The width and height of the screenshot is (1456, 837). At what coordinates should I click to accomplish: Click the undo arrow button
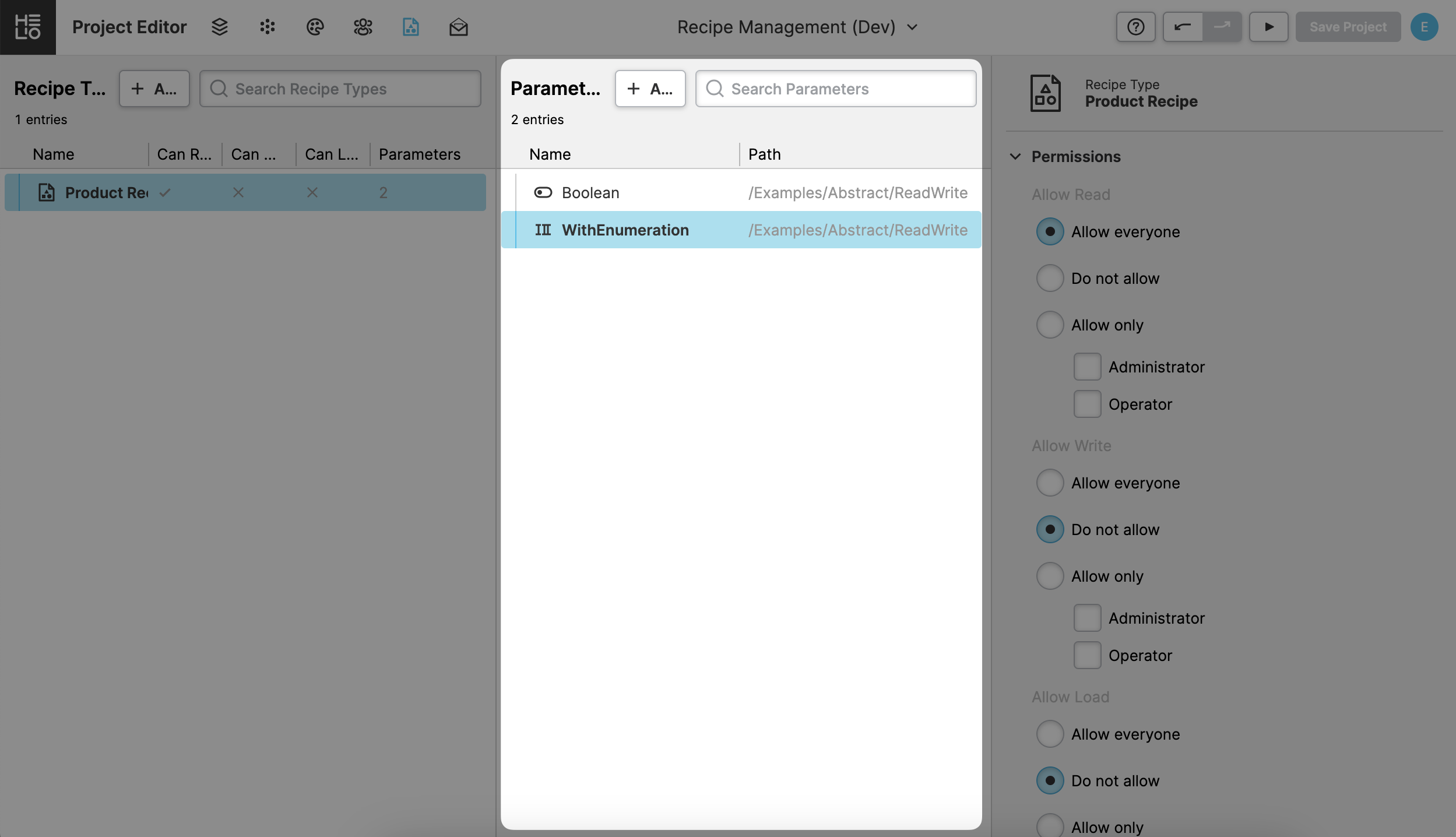point(1183,27)
